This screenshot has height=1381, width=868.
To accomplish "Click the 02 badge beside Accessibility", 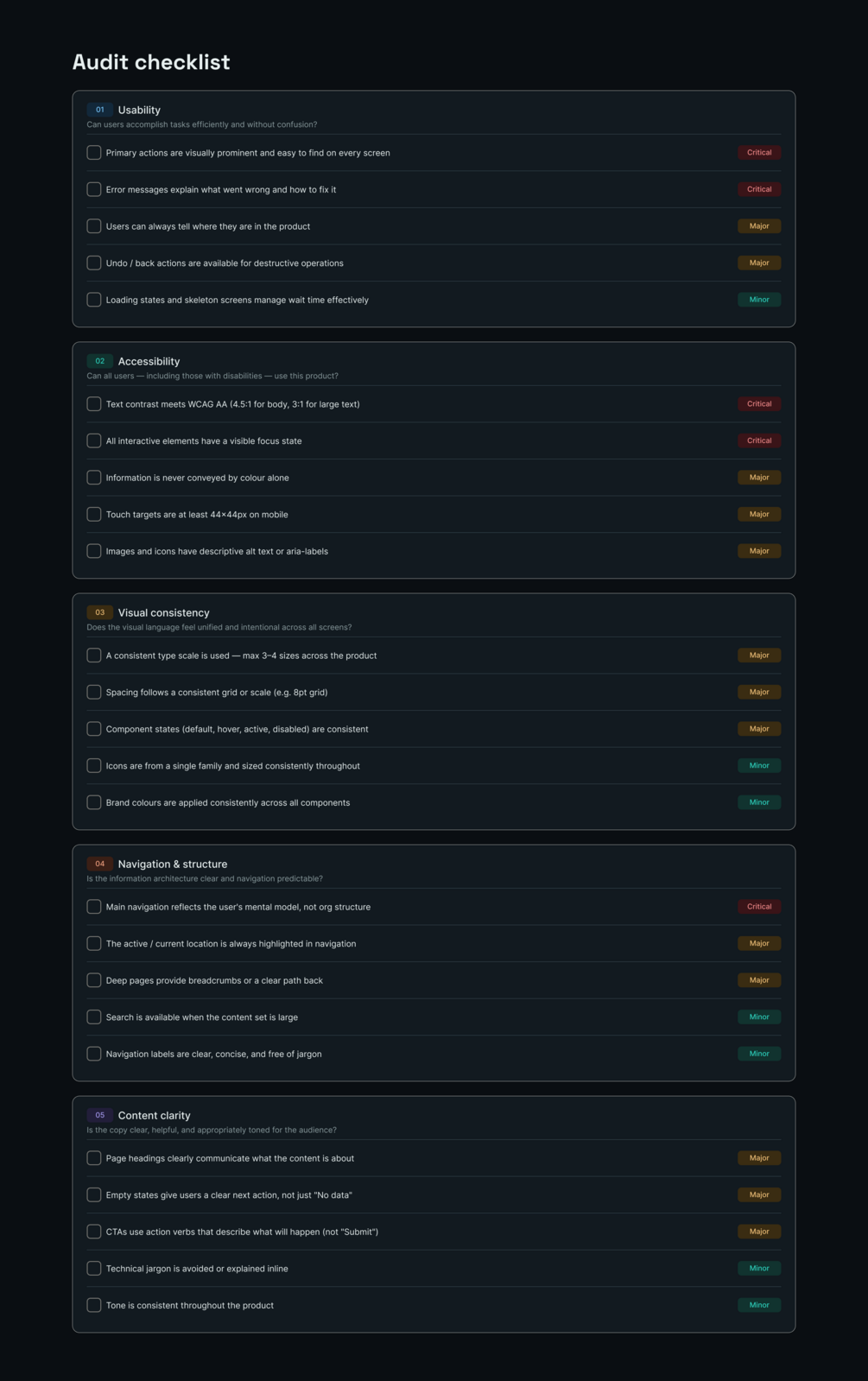I will point(100,361).
